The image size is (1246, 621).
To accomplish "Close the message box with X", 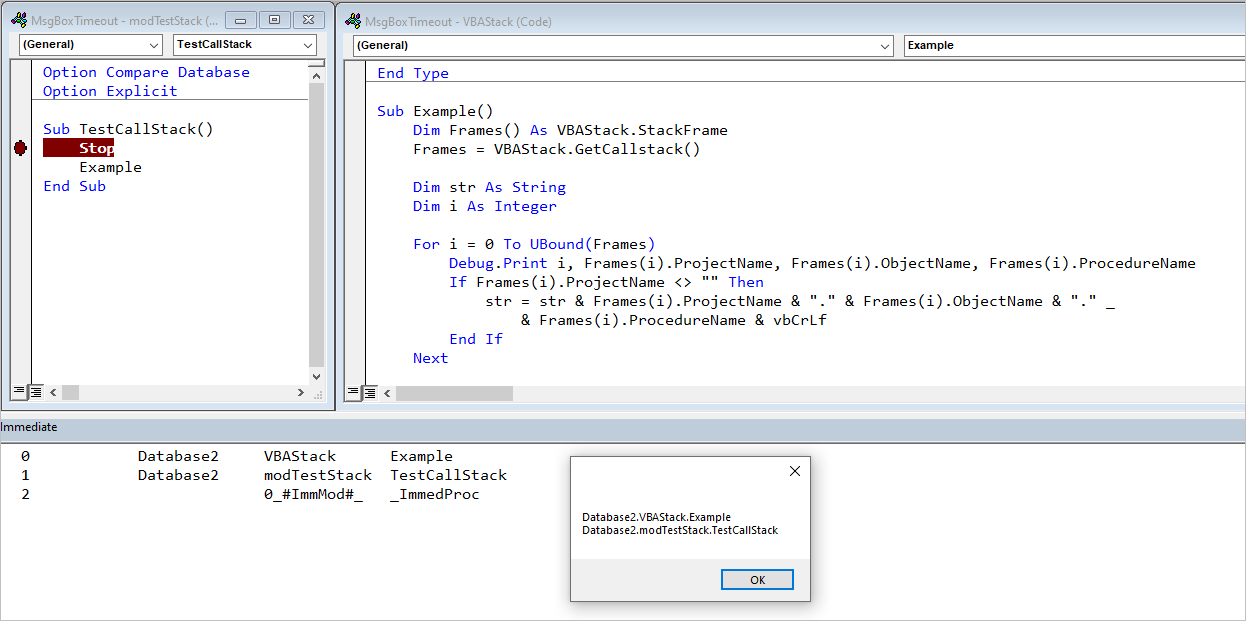I will (x=795, y=471).
